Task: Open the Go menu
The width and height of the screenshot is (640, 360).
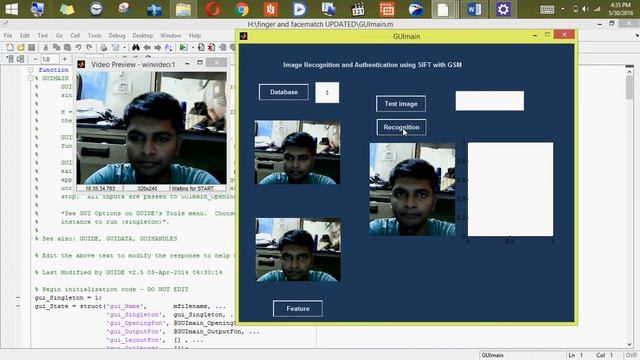Action: click(x=59, y=36)
